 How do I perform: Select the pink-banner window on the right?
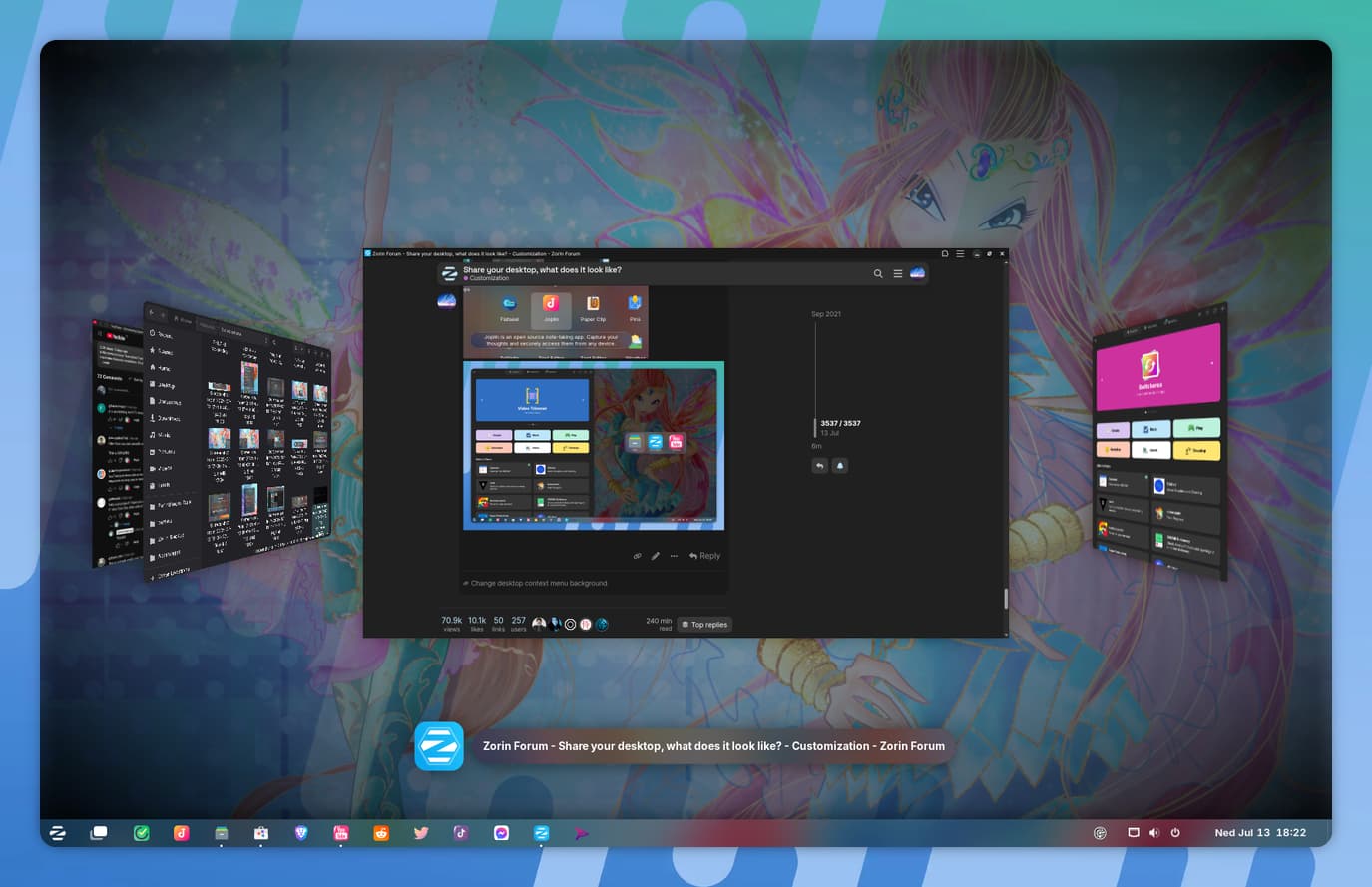[x=1159, y=441]
